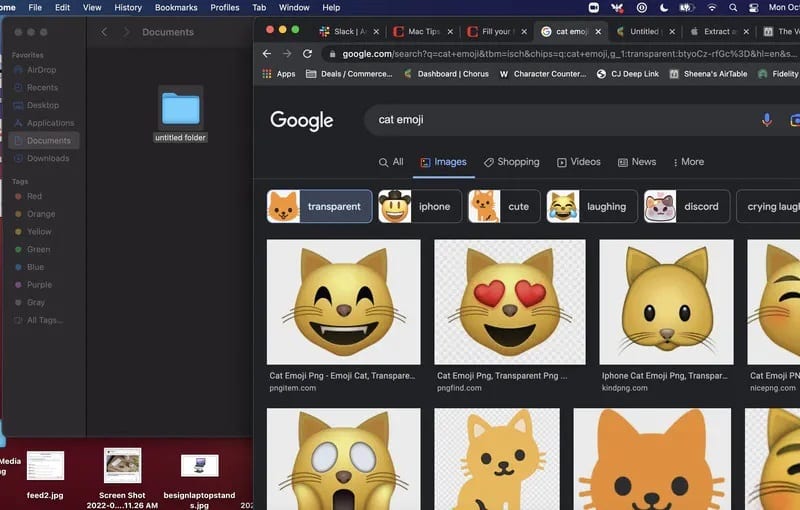Viewport: 800px width, 510px height.
Task: Click the Wi-Fi icon in menu bar
Action: pos(712,7)
